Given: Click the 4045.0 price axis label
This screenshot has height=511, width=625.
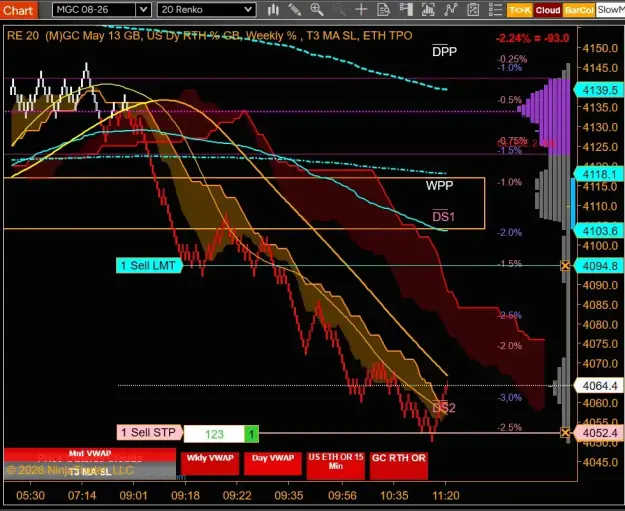Looking at the screenshot, I should tap(600, 462).
